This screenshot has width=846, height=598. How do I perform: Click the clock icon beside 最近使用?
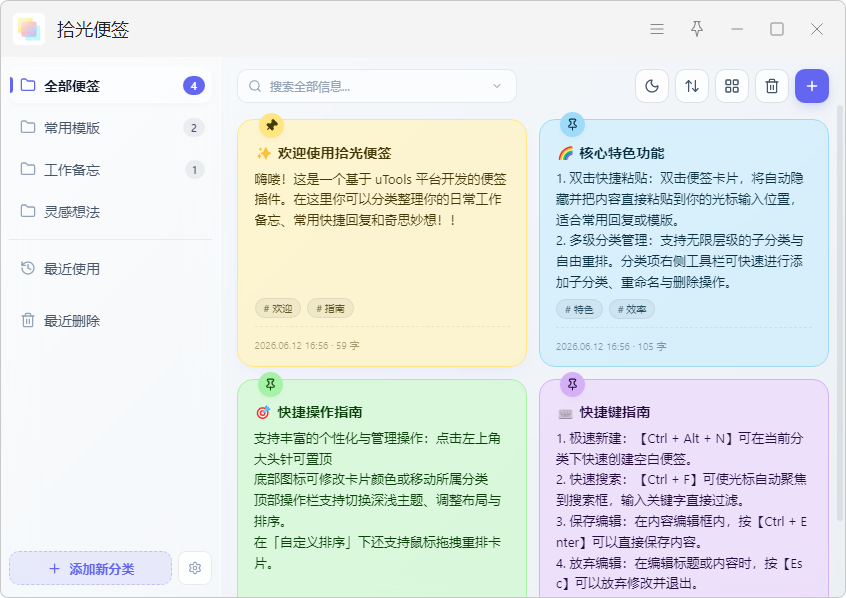pos(28,268)
